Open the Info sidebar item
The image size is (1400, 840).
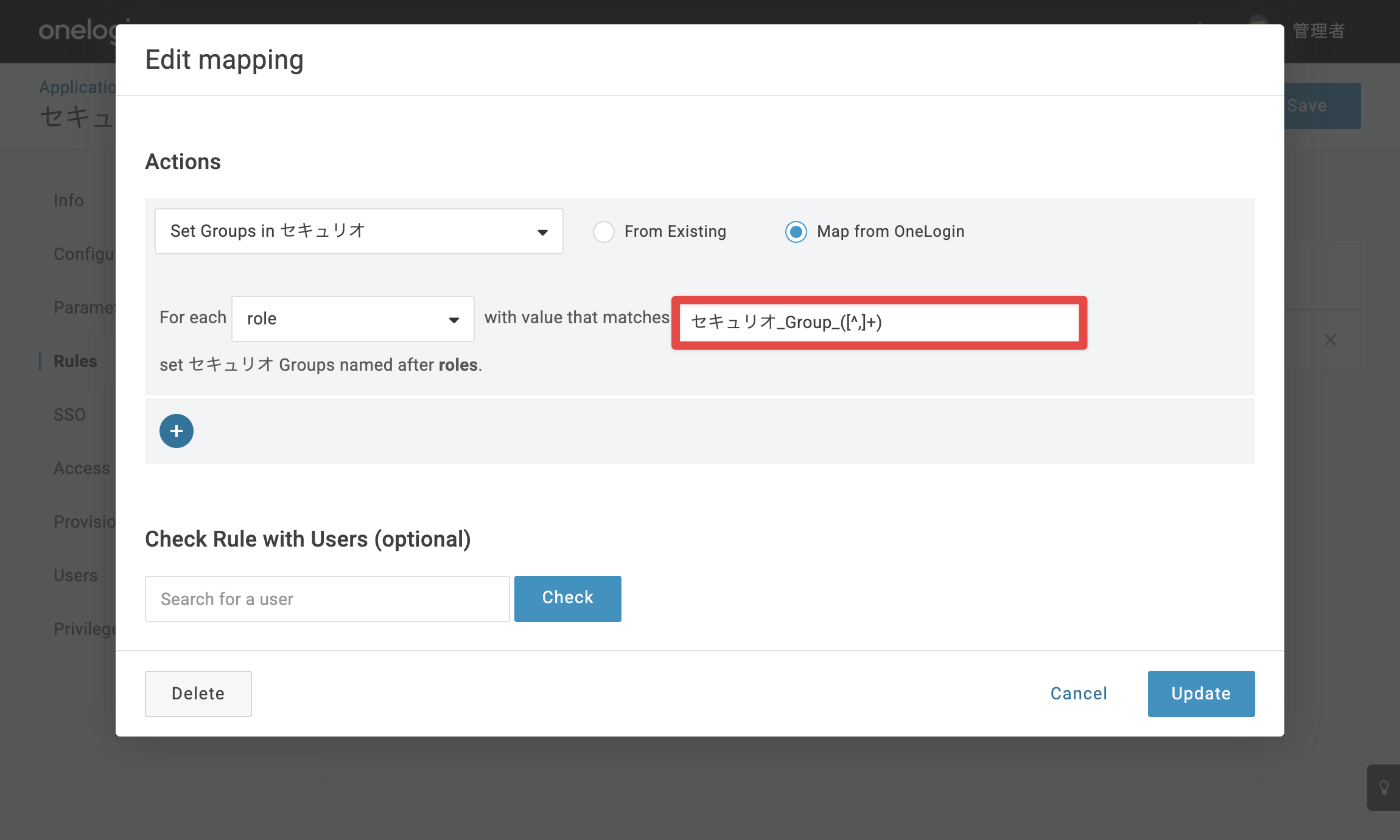tap(69, 200)
